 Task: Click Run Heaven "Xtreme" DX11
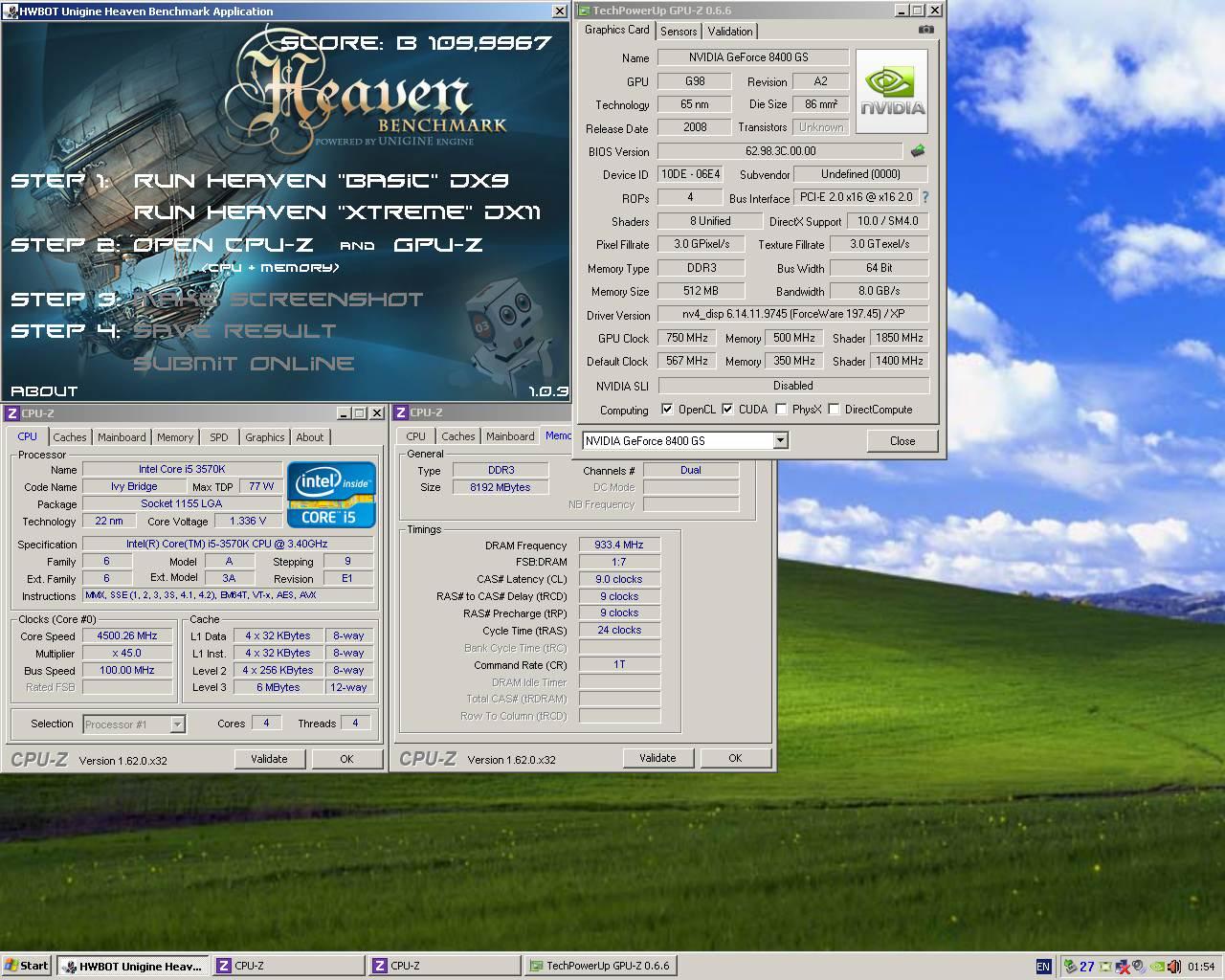coord(338,212)
